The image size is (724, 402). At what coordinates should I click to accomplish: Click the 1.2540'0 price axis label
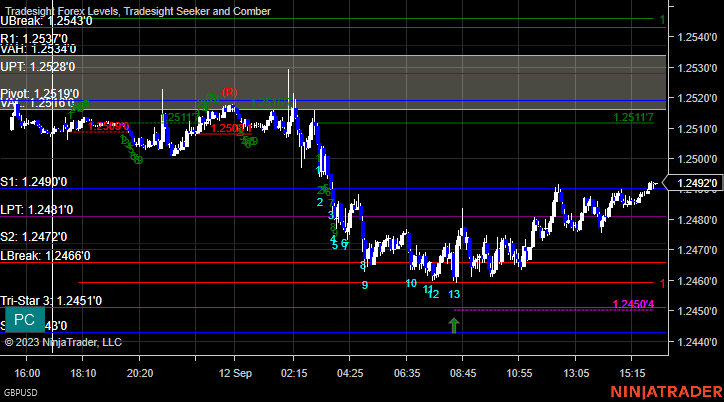tap(697, 37)
